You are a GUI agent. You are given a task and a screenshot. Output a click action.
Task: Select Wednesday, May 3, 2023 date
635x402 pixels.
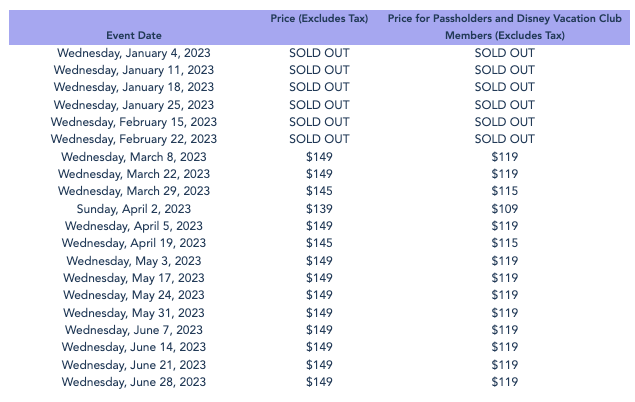[134, 261]
